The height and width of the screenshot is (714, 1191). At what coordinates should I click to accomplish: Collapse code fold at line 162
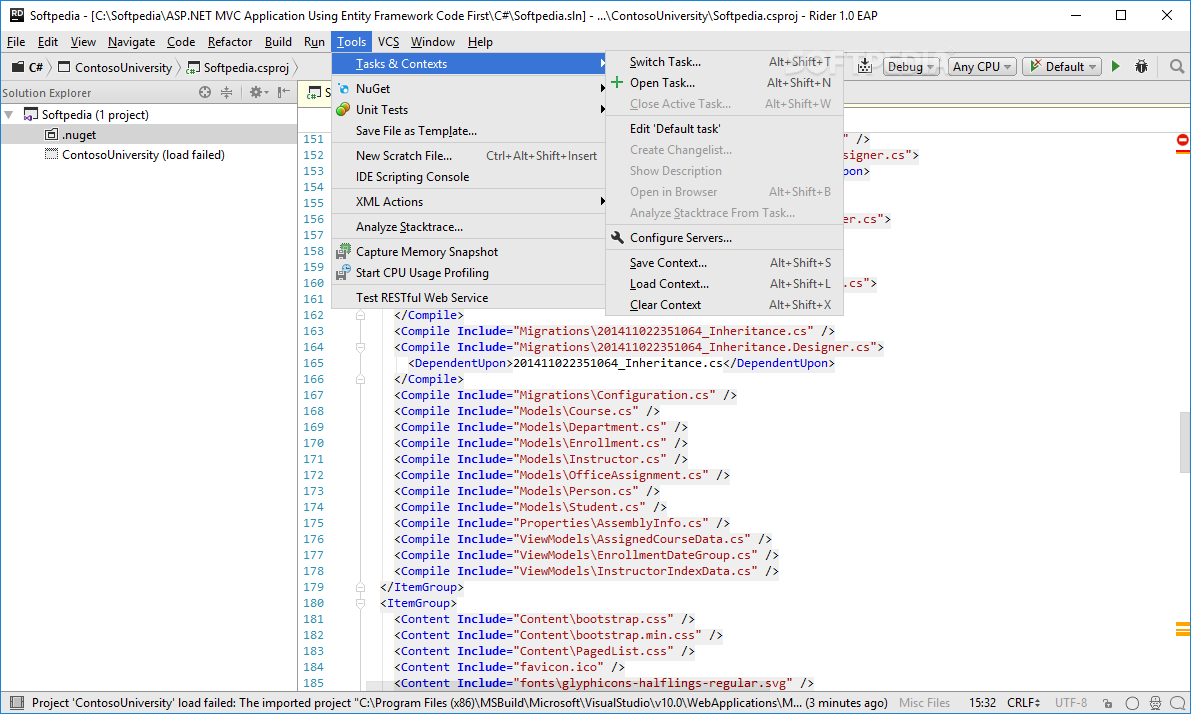(x=361, y=314)
